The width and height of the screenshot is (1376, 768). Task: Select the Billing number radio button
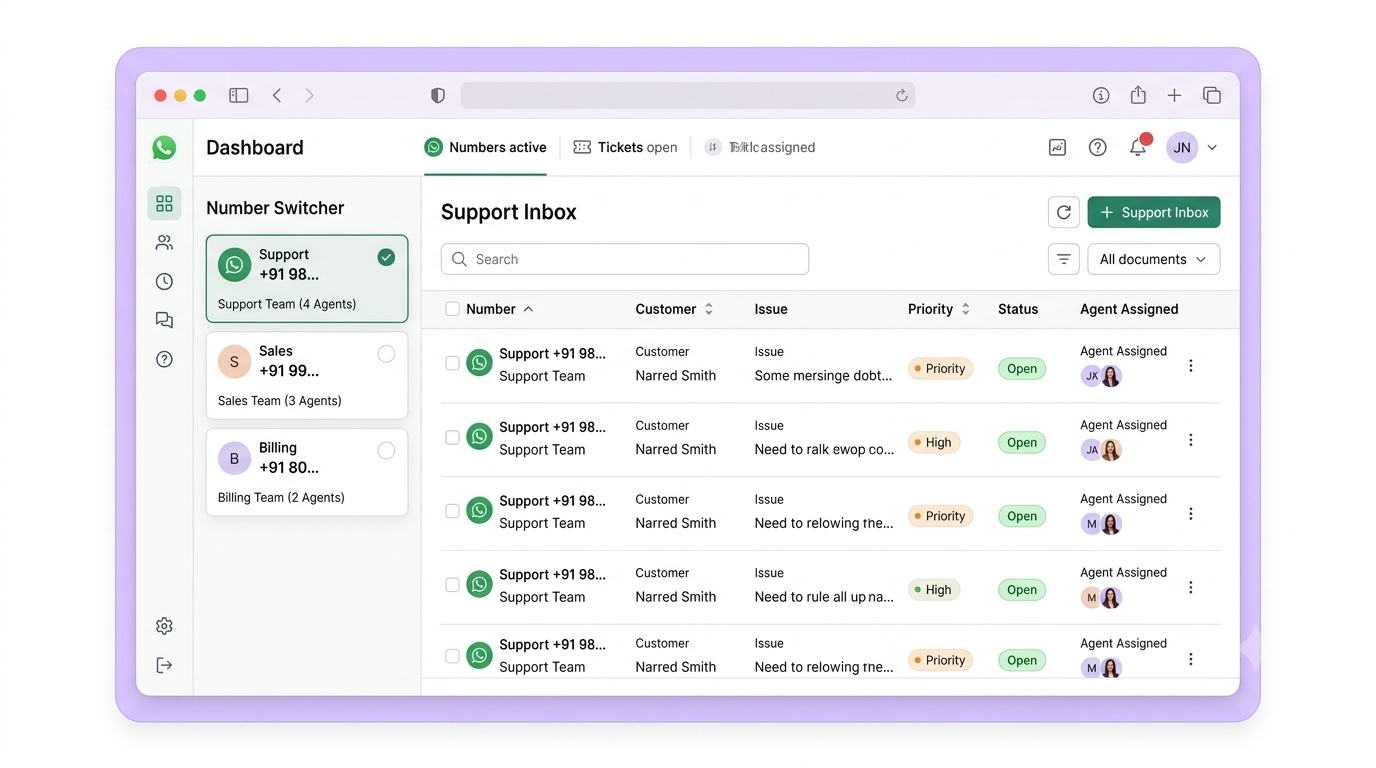(x=386, y=451)
